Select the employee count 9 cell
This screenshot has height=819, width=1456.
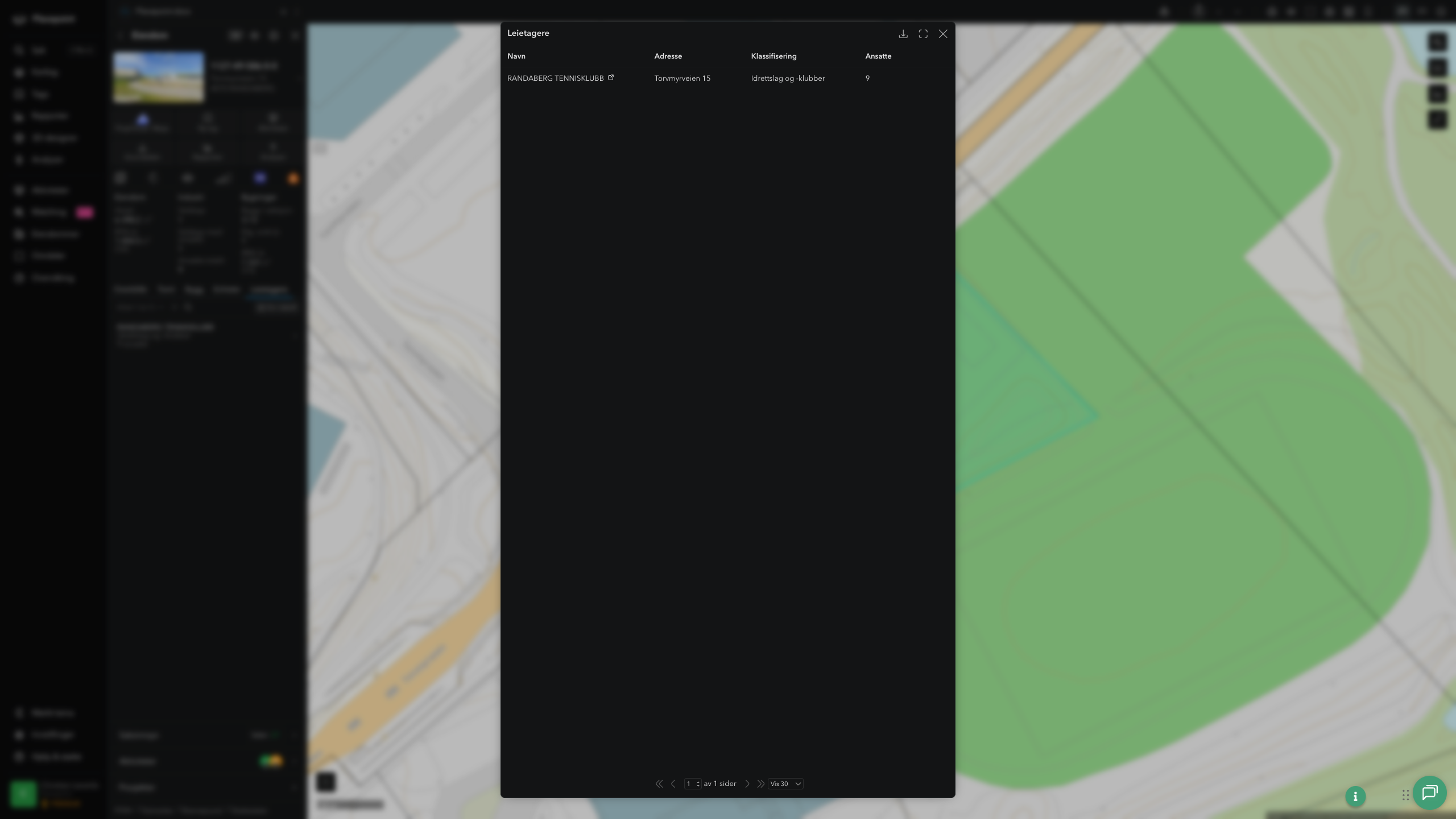(x=867, y=78)
